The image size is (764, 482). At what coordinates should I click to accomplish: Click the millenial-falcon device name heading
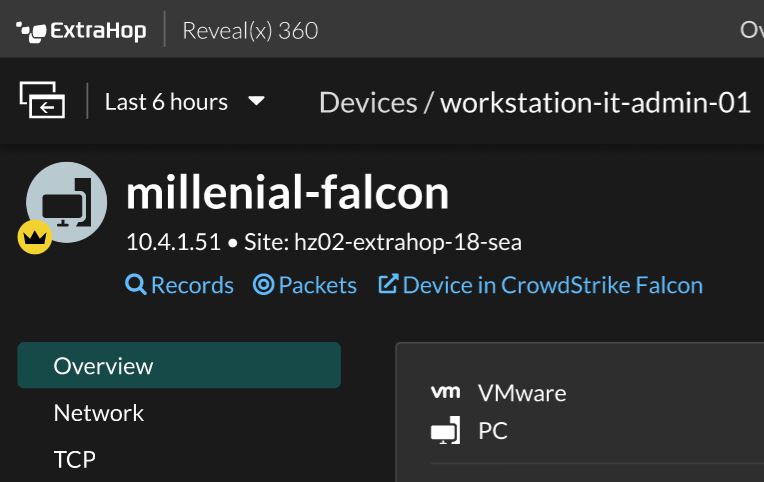(x=287, y=193)
